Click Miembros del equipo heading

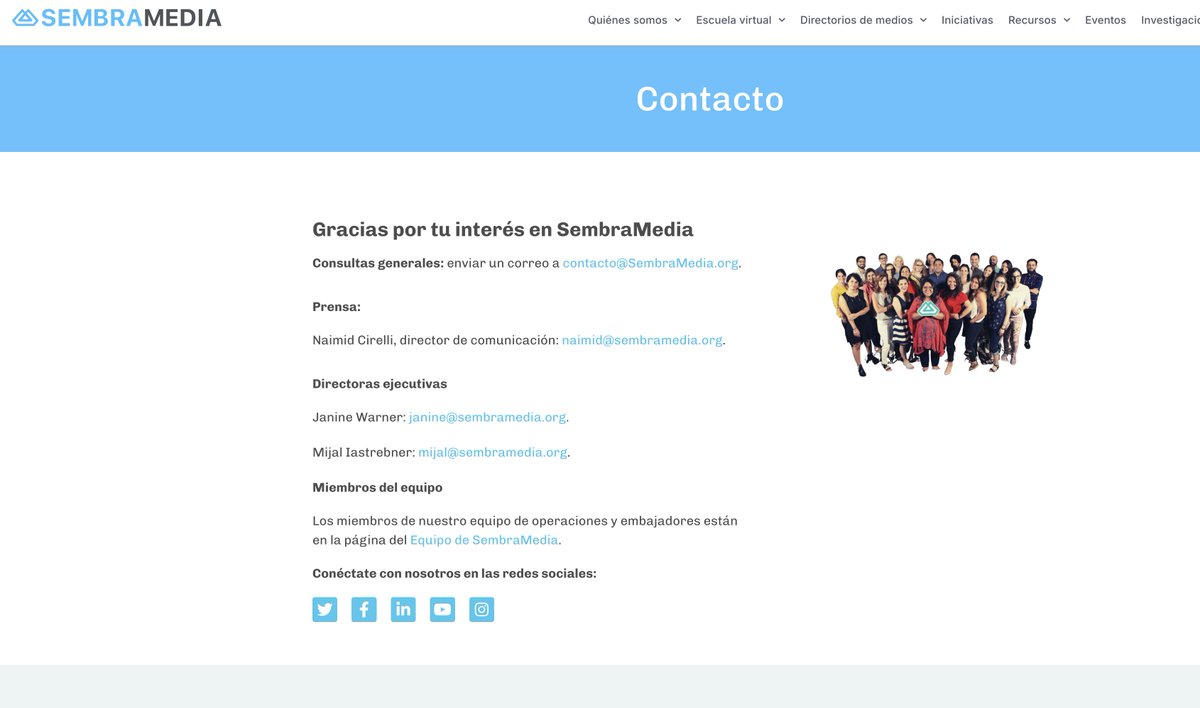377,488
